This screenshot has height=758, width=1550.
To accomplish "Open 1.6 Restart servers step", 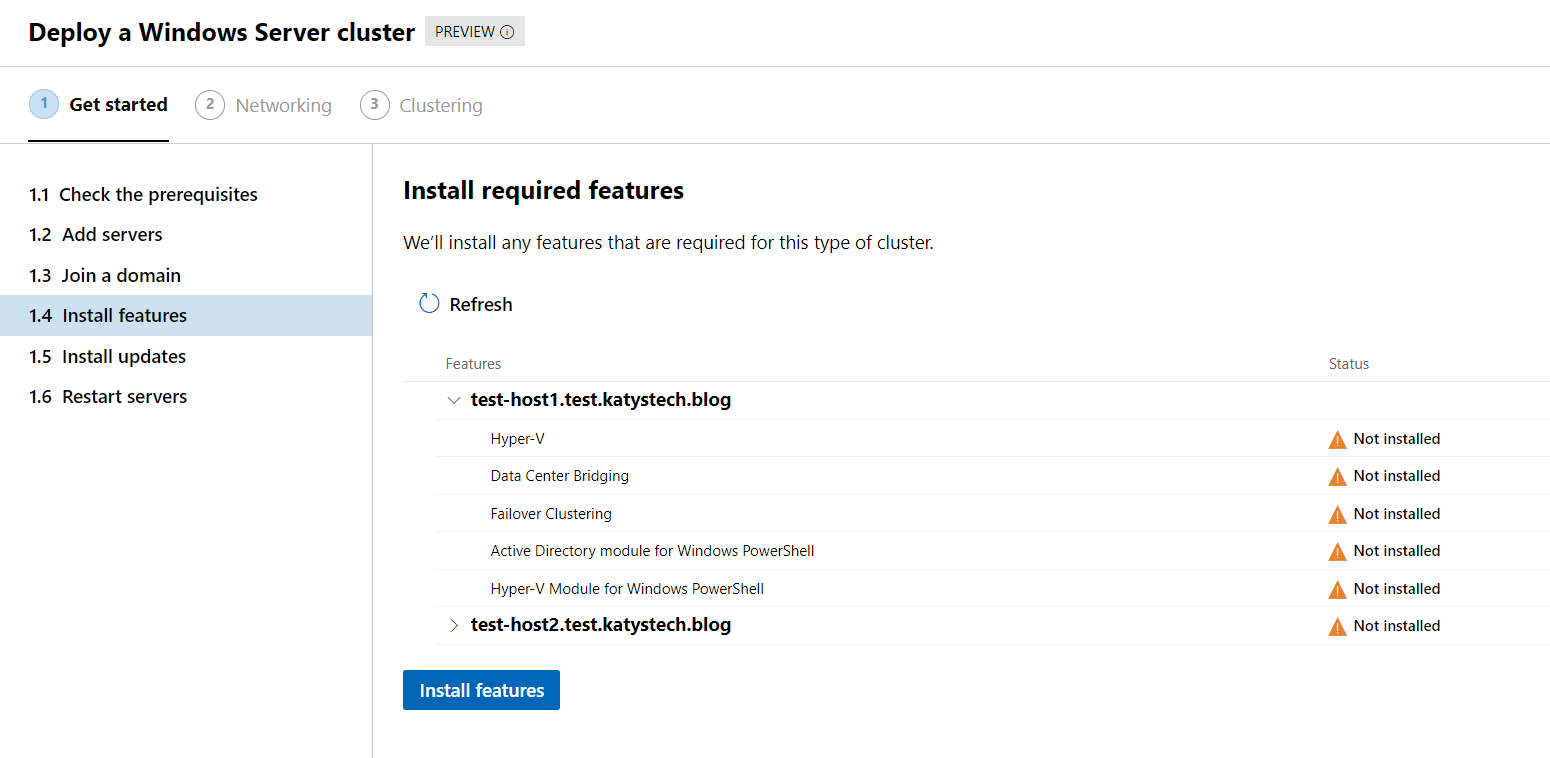I will (108, 396).
